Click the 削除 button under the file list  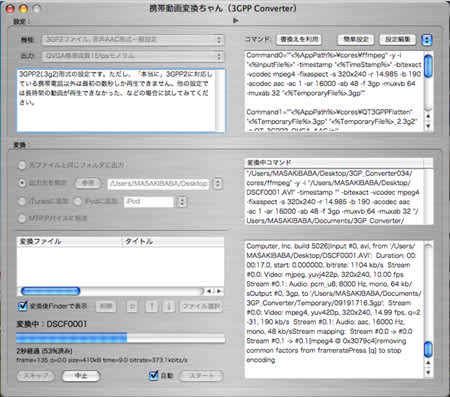106,307
